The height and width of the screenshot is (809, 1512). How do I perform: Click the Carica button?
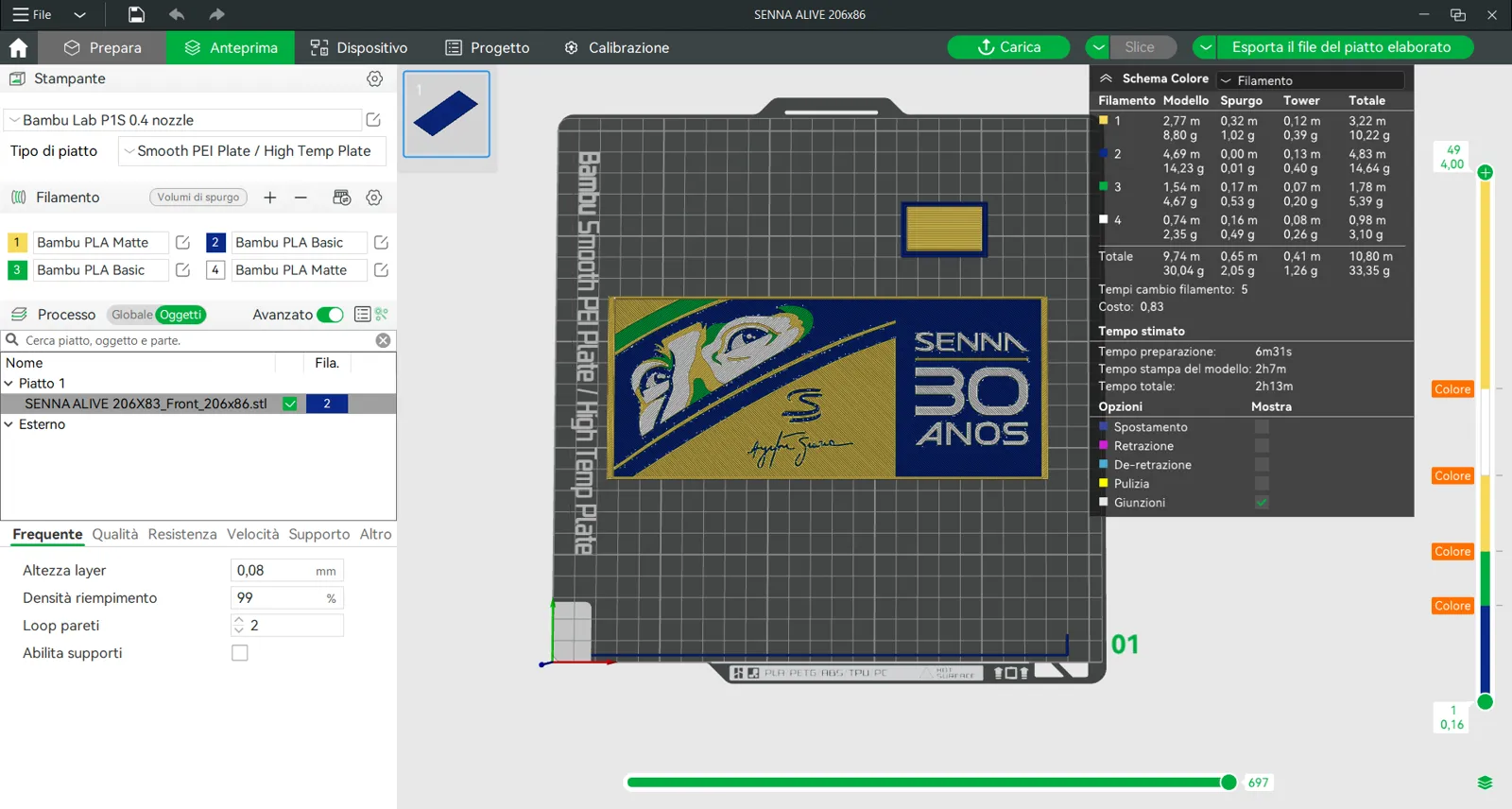pyautogui.click(x=1008, y=47)
